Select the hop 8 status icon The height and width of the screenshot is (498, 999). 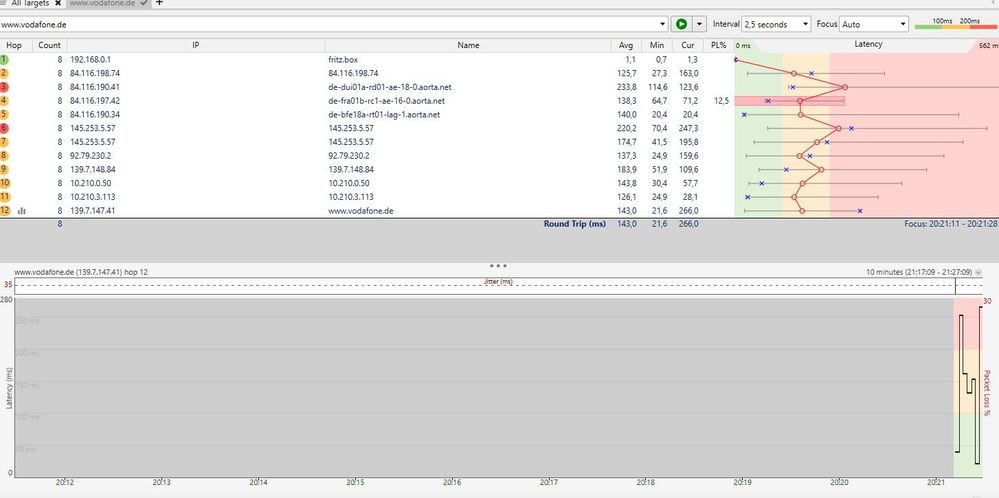[4, 155]
